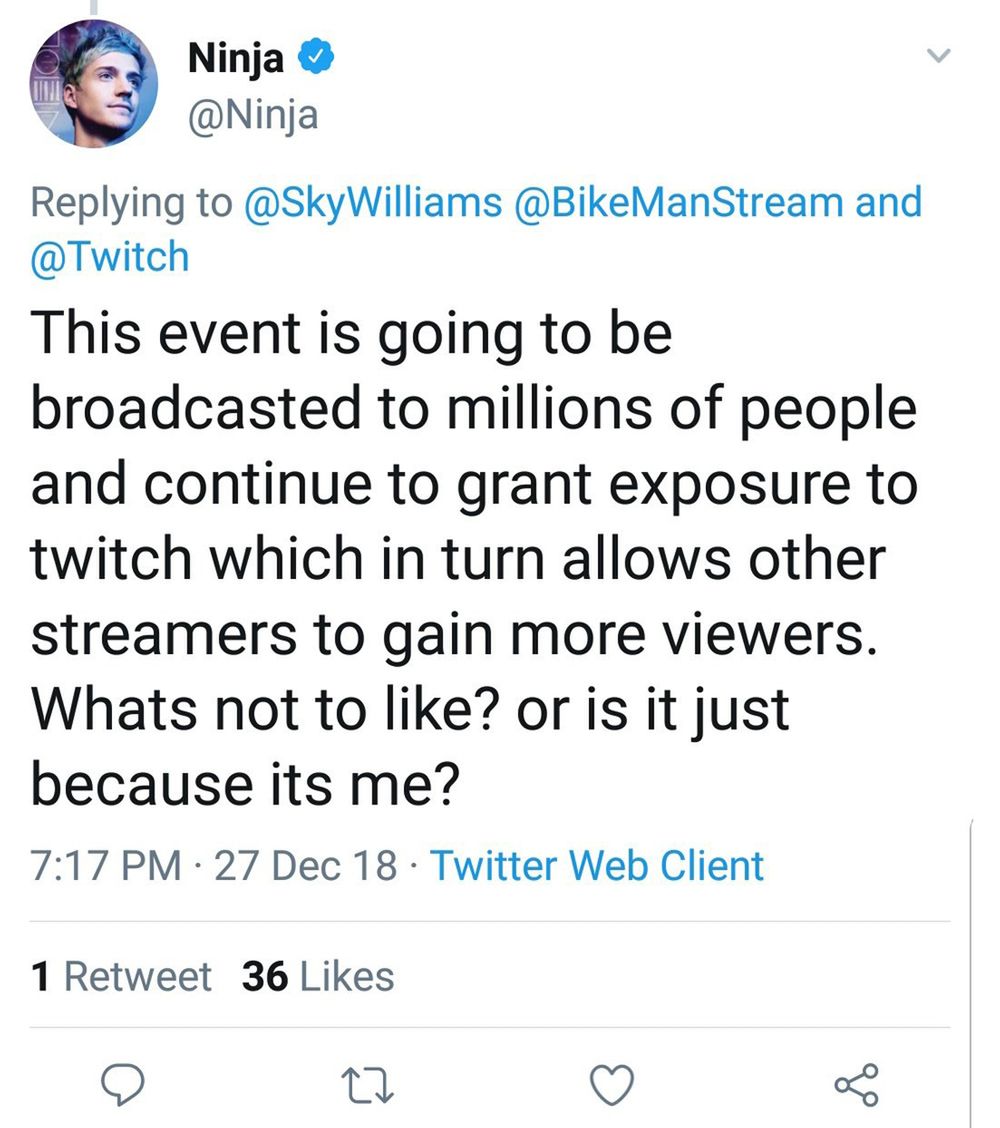Click the tweet body text
Viewport: 1000px width, 1128px height.
(x=475, y=559)
